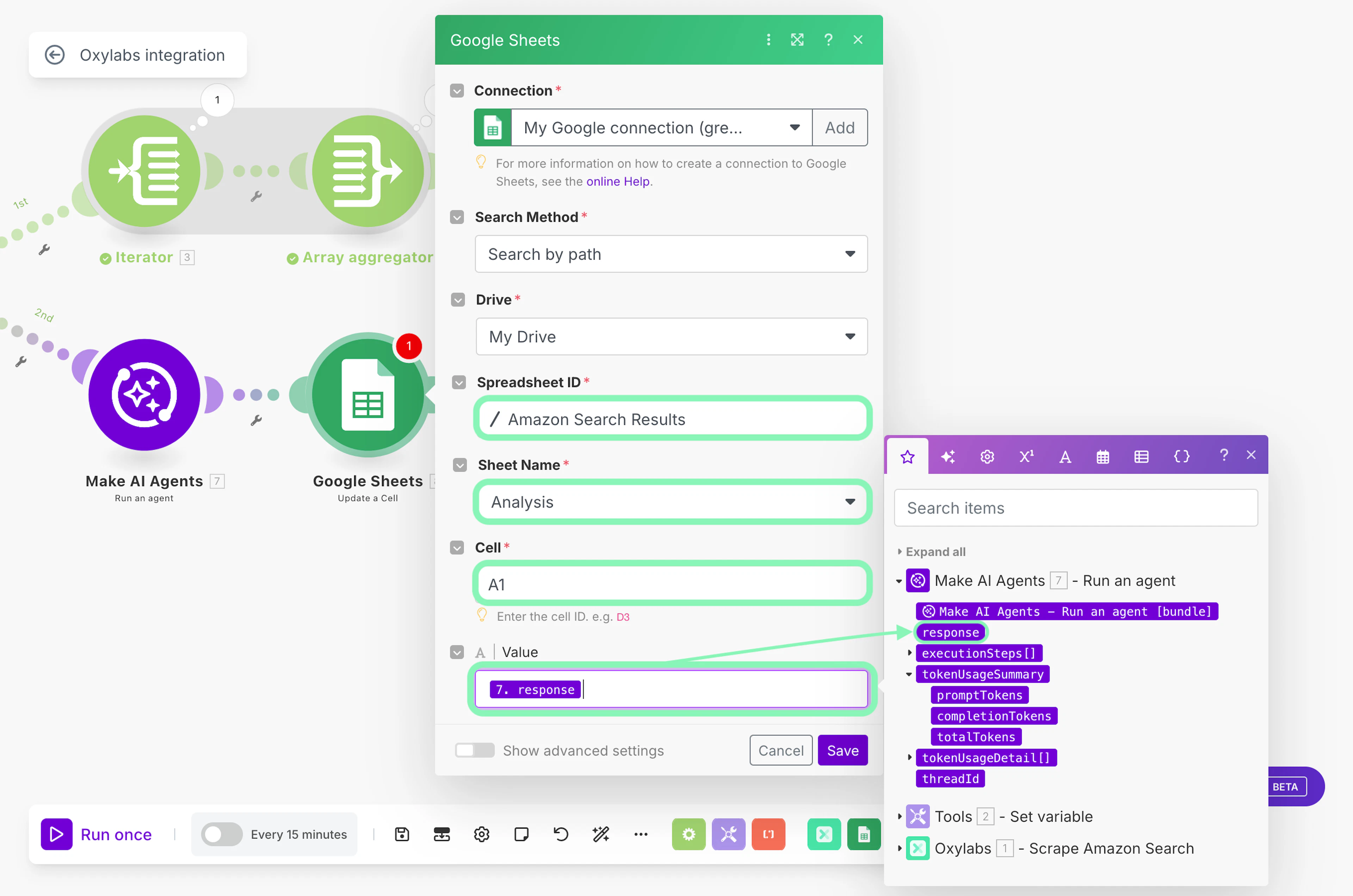The image size is (1353, 896).
Task: Open the Google Sheets favorites icon in bottom toolbar
Action: (x=864, y=834)
